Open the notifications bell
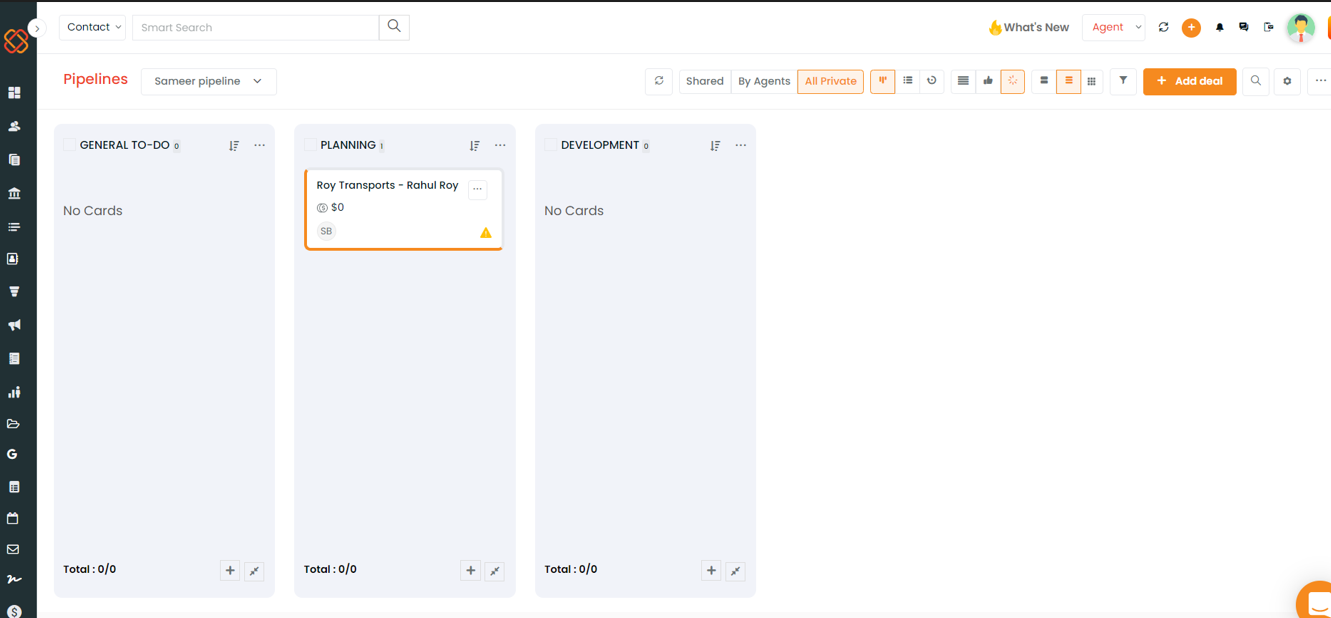 pos(1220,28)
